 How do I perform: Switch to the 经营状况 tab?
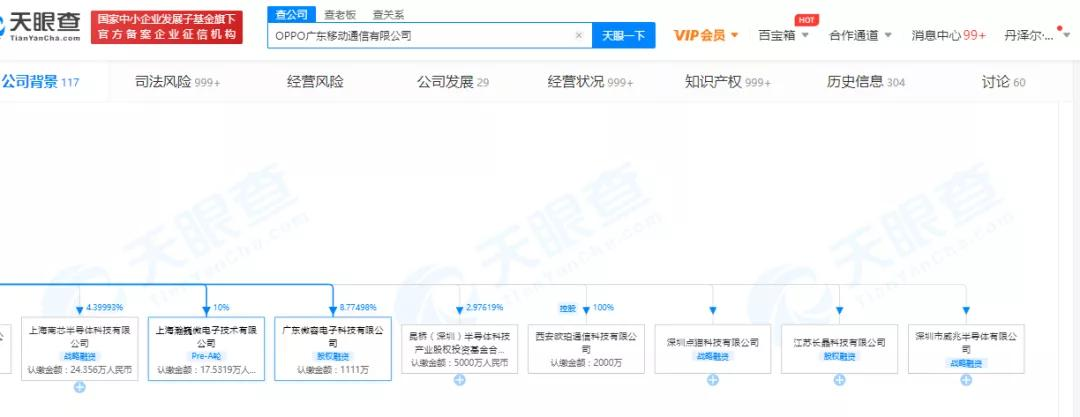(x=590, y=82)
